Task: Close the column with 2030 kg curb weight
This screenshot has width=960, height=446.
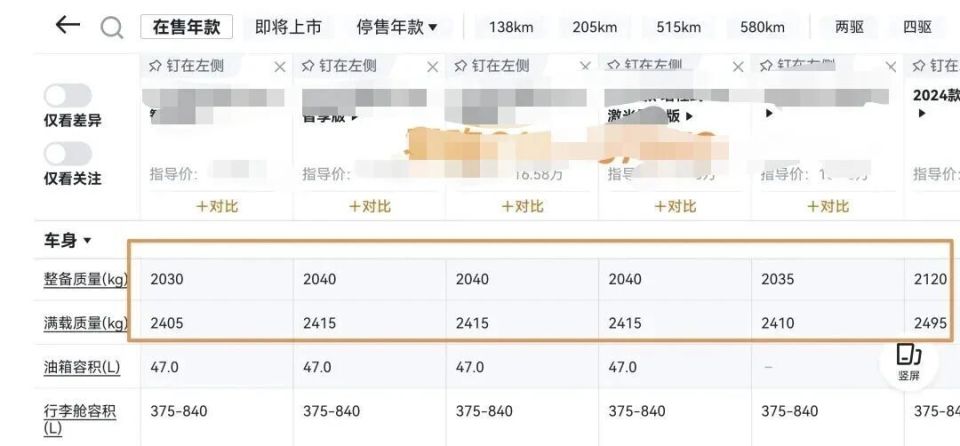Action: (x=280, y=67)
